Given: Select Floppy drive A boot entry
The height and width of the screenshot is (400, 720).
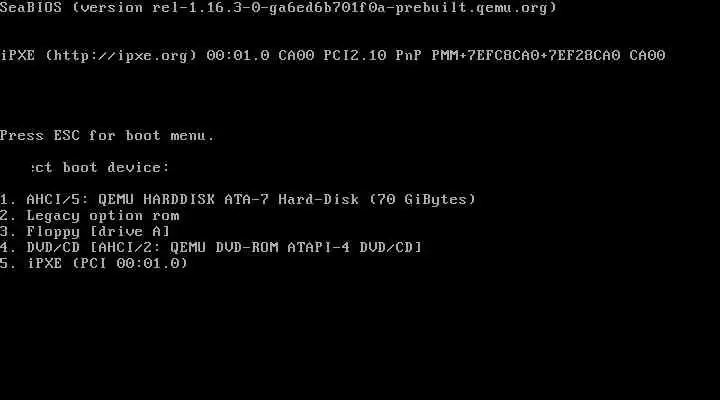Looking at the screenshot, I should [85, 231].
